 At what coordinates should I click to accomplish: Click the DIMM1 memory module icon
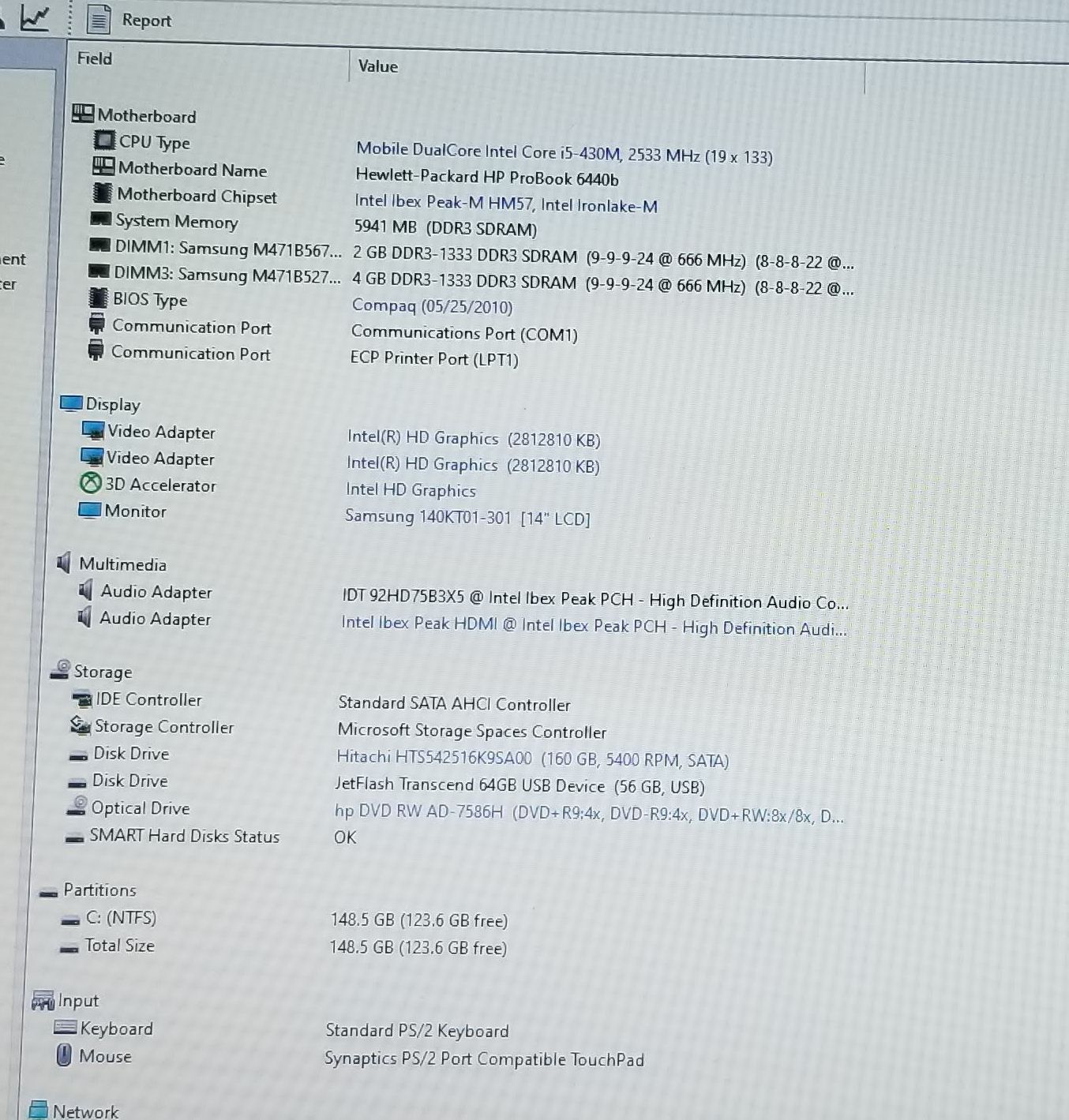[x=99, y=245]
